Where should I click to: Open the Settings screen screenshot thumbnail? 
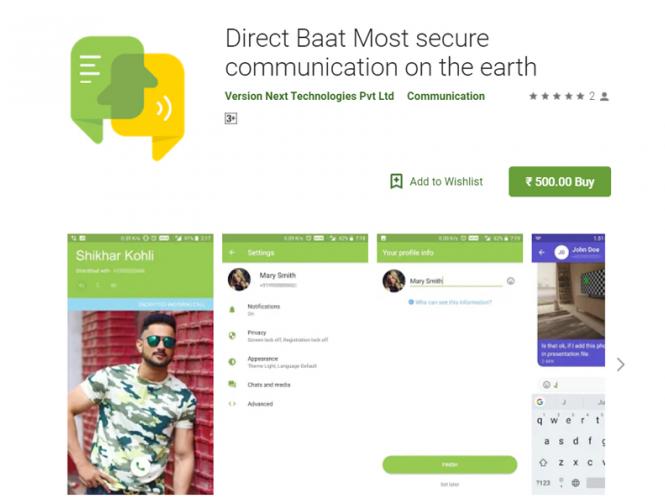[295, 364]
